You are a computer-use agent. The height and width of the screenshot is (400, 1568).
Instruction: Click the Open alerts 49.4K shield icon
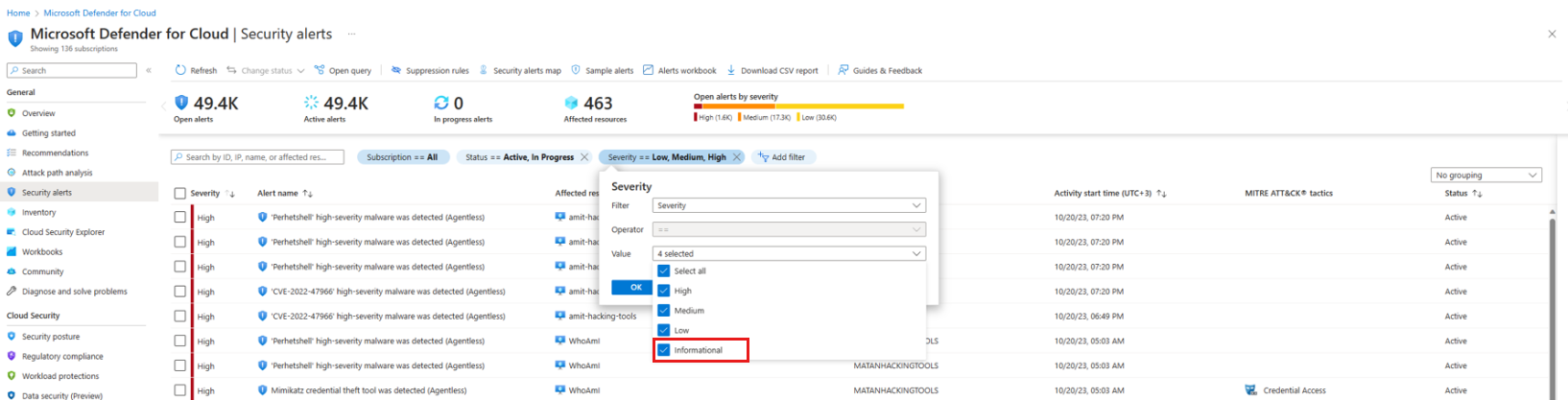(x=181, y=103)
